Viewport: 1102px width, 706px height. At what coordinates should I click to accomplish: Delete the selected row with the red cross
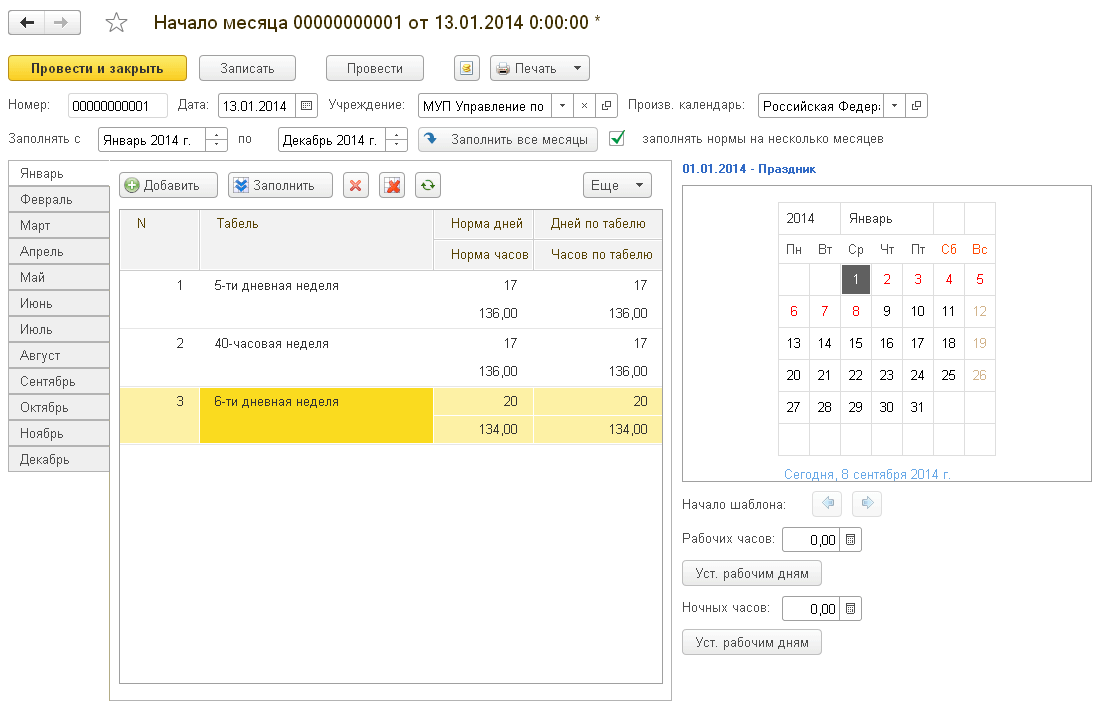click(x=356, y=185)
